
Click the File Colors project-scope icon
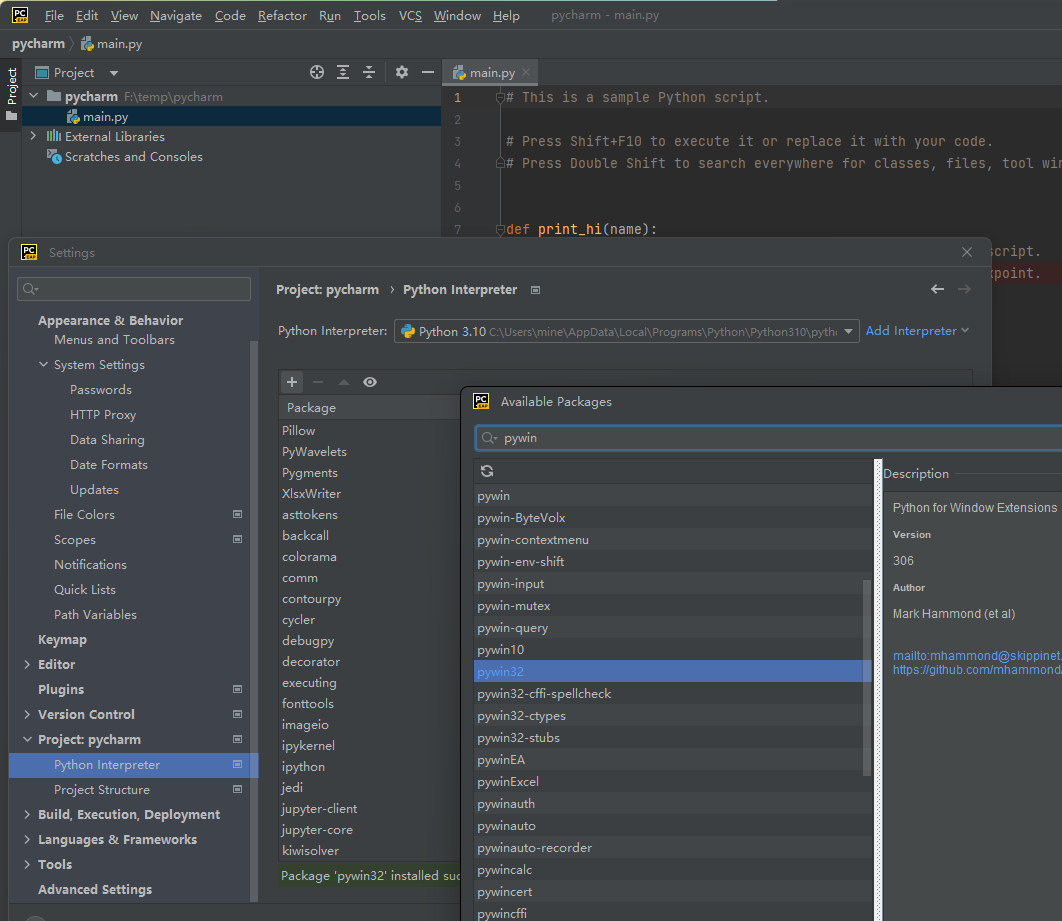[238, 514]
